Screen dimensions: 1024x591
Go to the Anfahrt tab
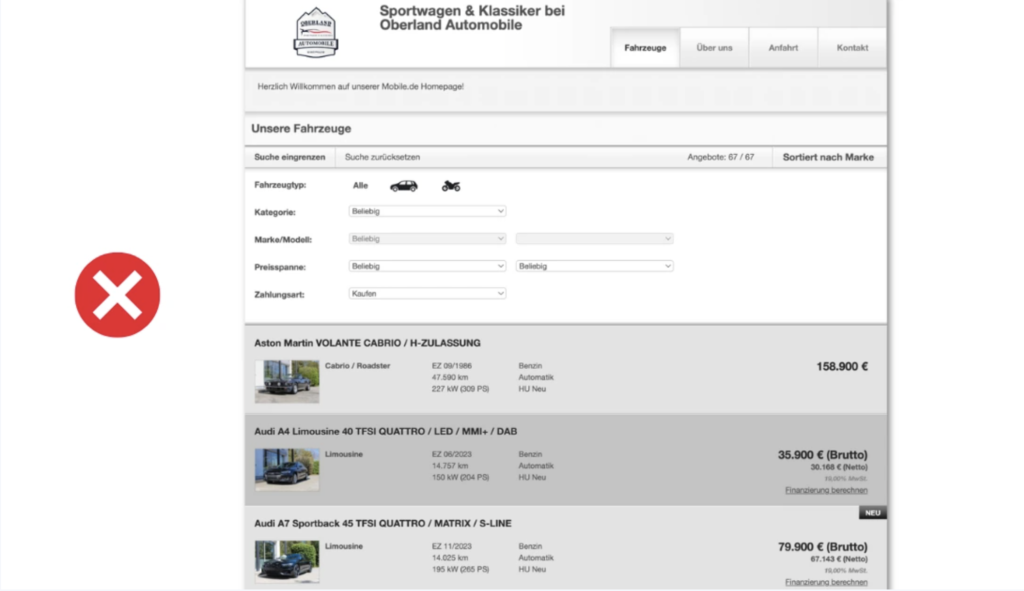pyautogui.click(x=783, y=48)
